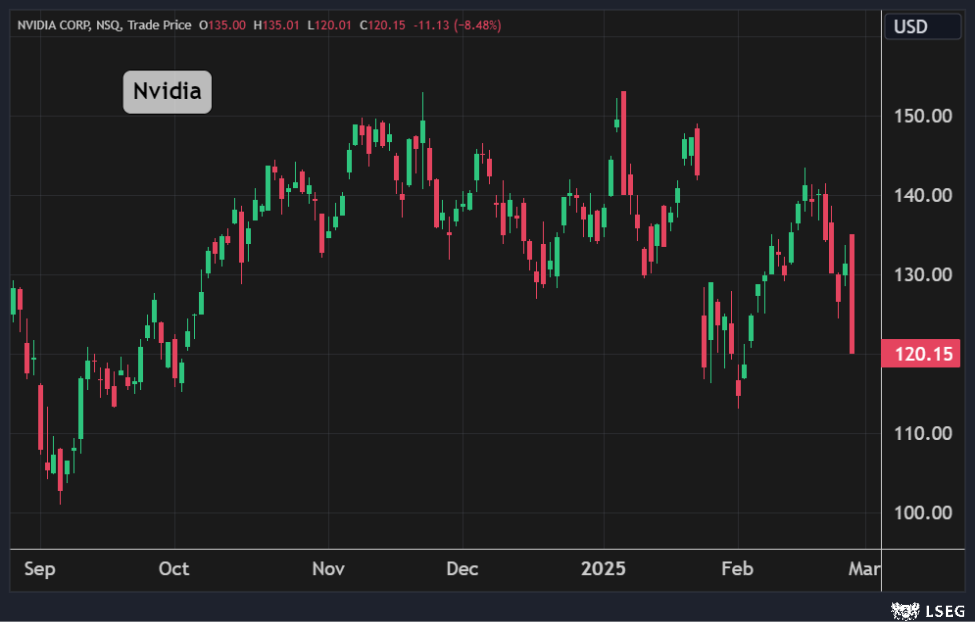Click the 110.00 price axis label
The image size is (975, 622).
click(x=921, y=433)
